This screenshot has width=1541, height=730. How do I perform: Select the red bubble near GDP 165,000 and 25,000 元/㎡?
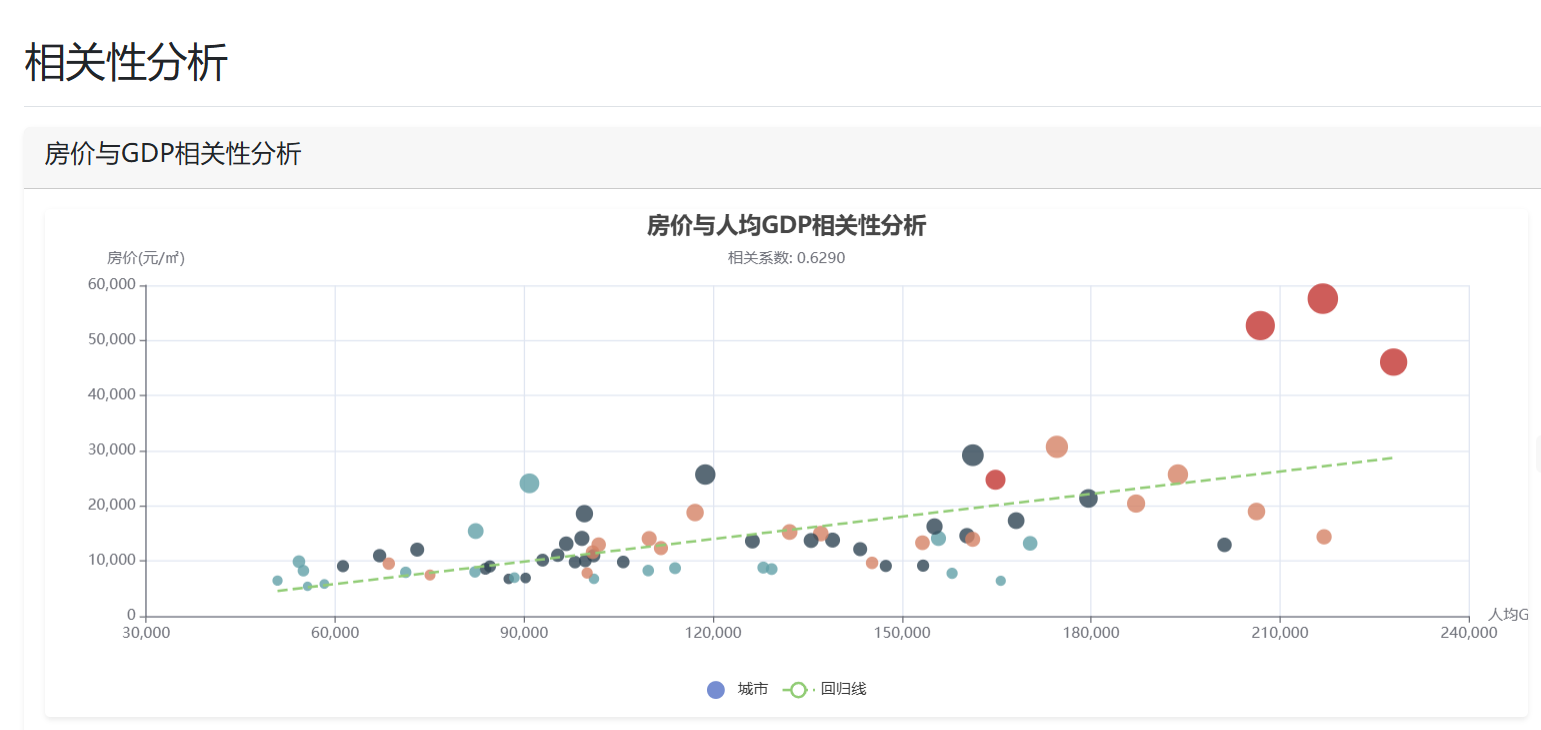(x=995, y=479)
